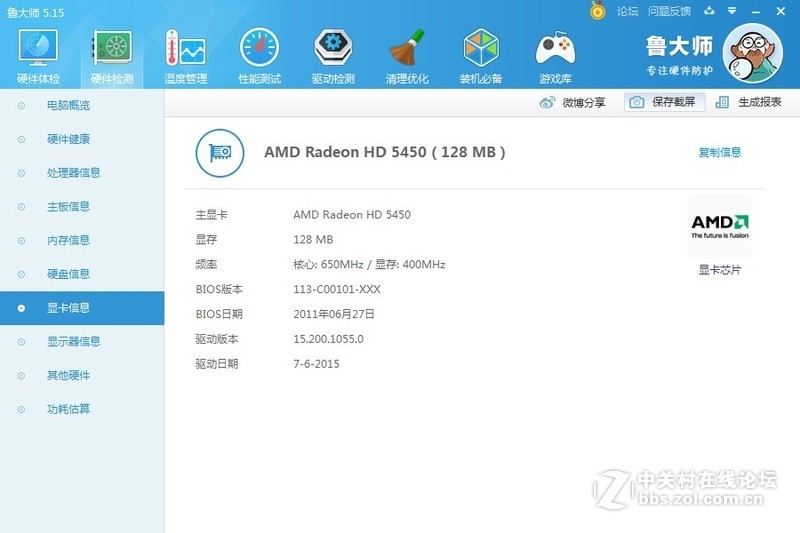800x533 pixels.
Task: Click the 驱动版本 row label
Action: click(x=217, y=339)
